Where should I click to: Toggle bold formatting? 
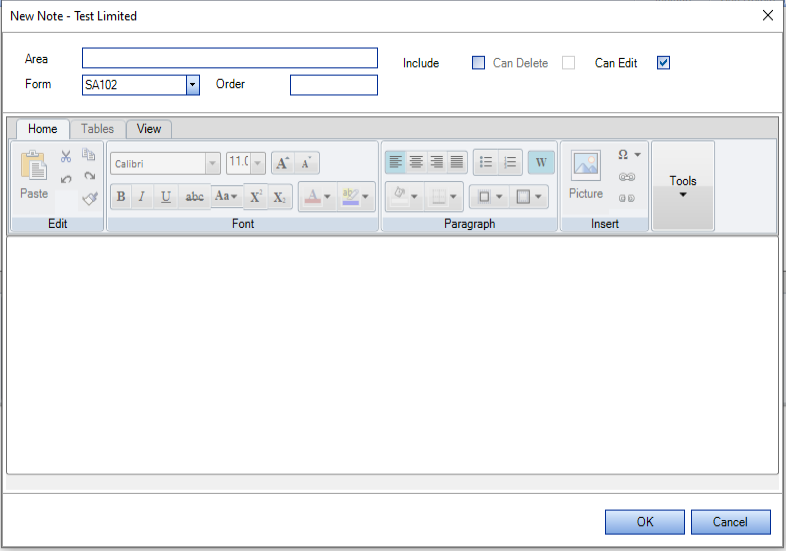click(x=121, y=196)
